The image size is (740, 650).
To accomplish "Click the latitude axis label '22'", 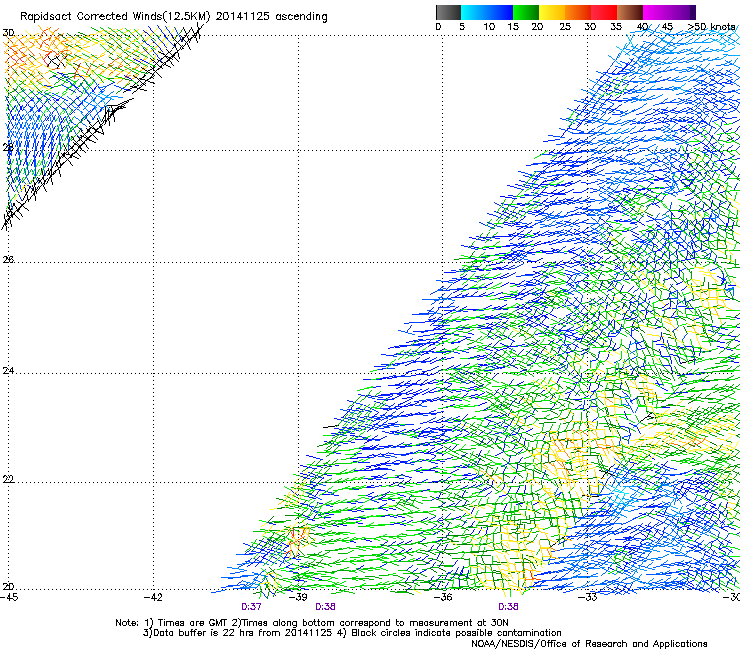I will (8, 479).
